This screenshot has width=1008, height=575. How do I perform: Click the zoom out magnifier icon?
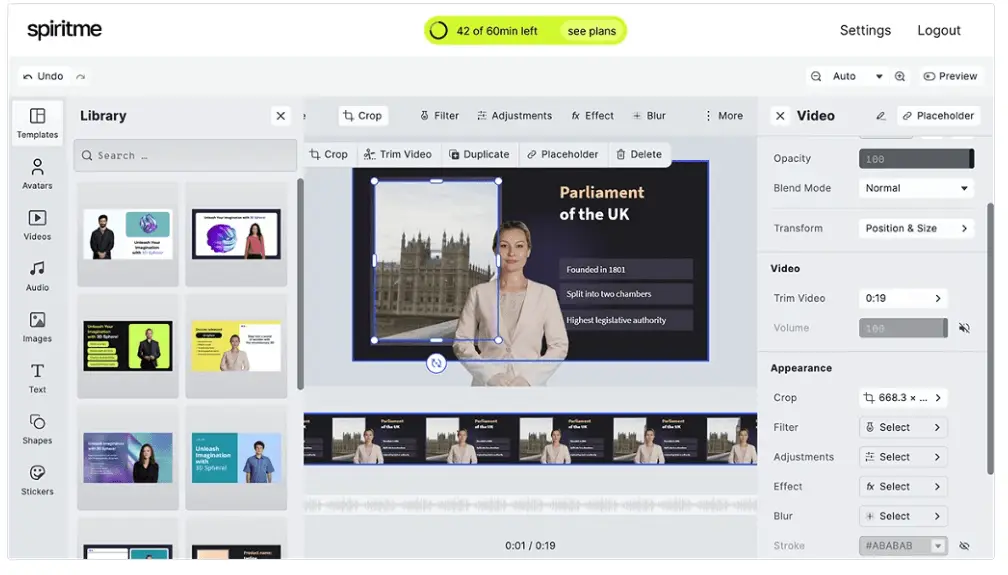coord(816,76)
